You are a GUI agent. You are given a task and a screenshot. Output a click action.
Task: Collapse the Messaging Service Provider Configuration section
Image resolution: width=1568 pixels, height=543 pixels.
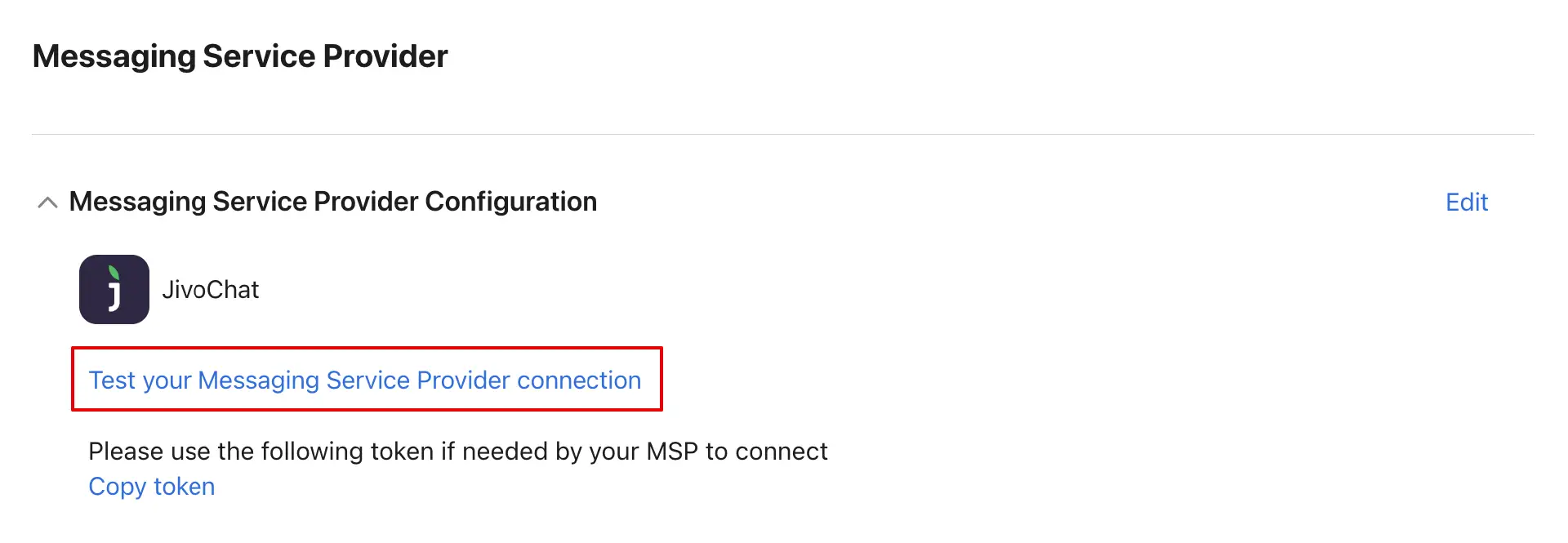click(x=47, y=203)
